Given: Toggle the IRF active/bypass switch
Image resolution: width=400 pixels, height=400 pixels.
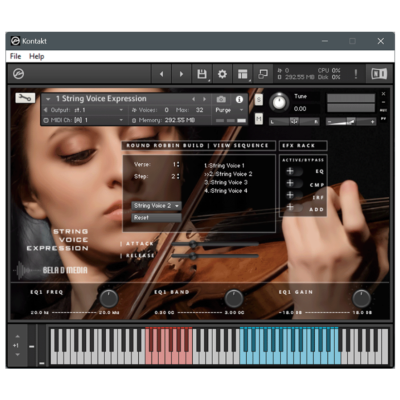Looking at the screenshot, I should [294, 195].
